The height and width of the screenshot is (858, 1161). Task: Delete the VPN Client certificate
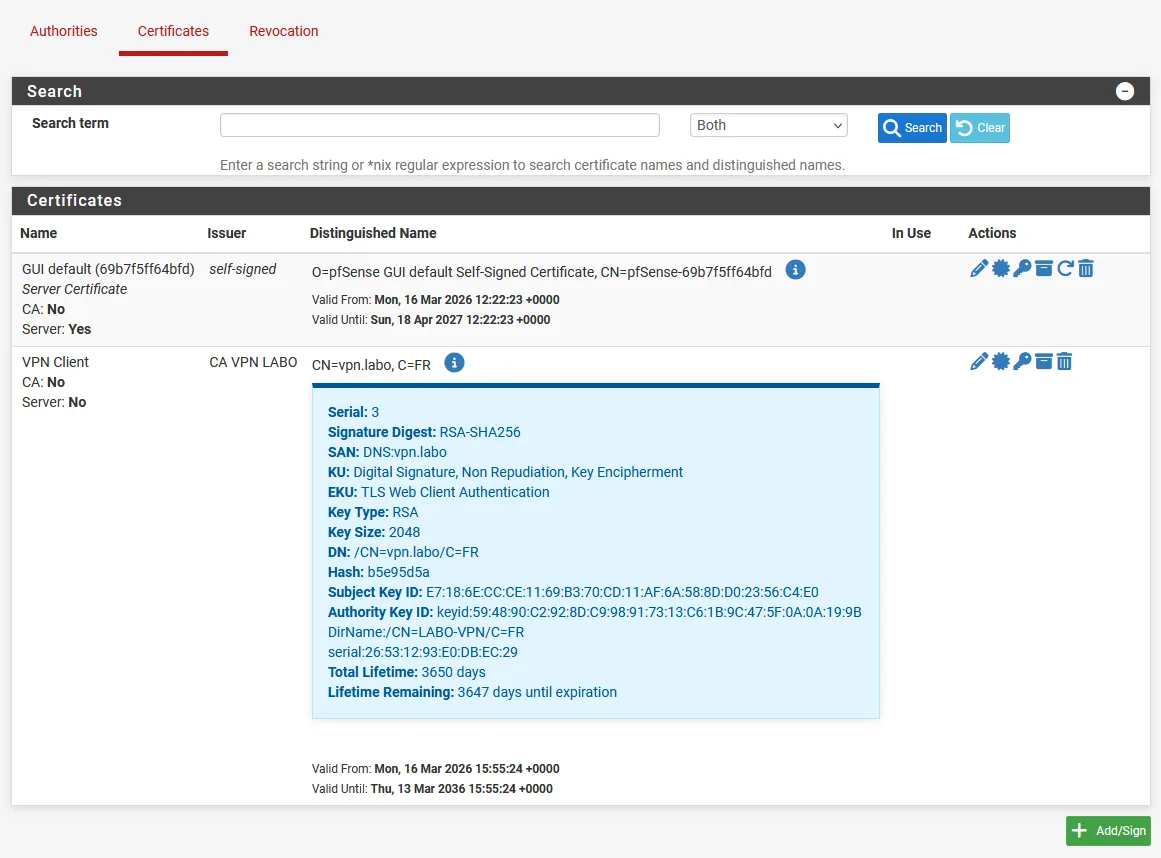[1065, 361]
